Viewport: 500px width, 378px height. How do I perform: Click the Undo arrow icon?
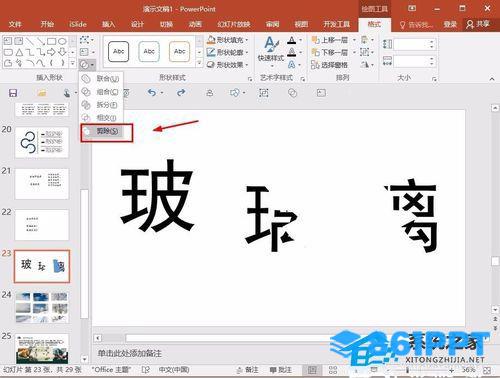pos(152,92)
